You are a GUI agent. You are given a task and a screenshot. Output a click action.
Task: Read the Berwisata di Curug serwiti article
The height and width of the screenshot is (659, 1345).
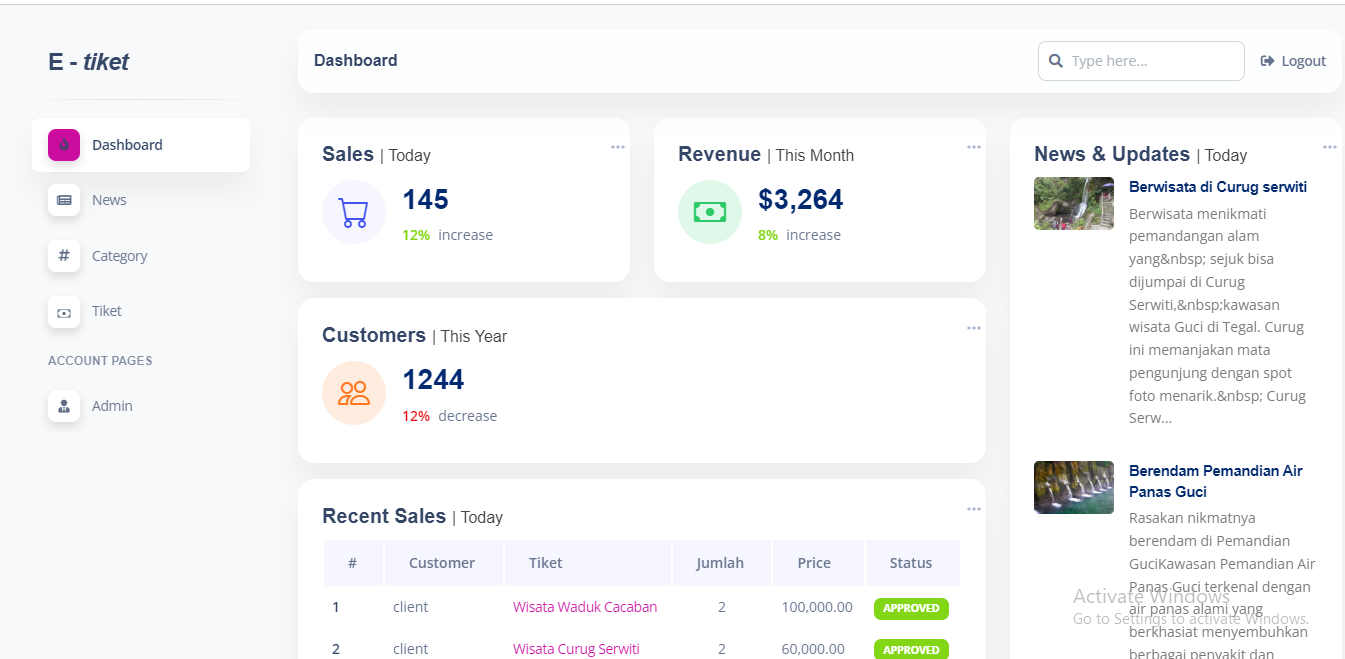pyautogui.click(x=1217, y=187)
